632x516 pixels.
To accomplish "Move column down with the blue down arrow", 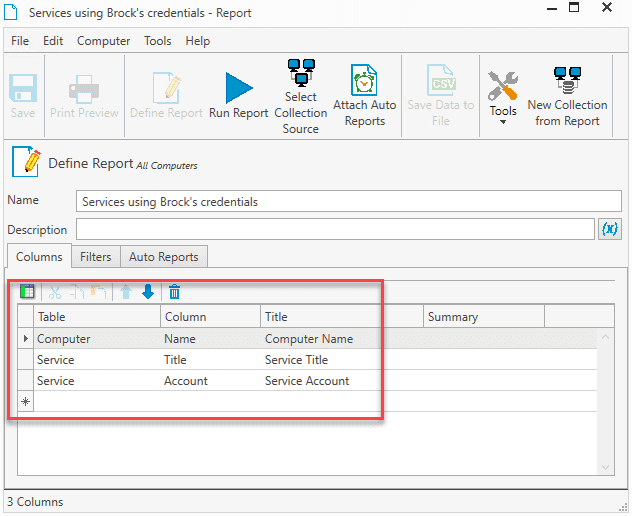I will (148, 292).
